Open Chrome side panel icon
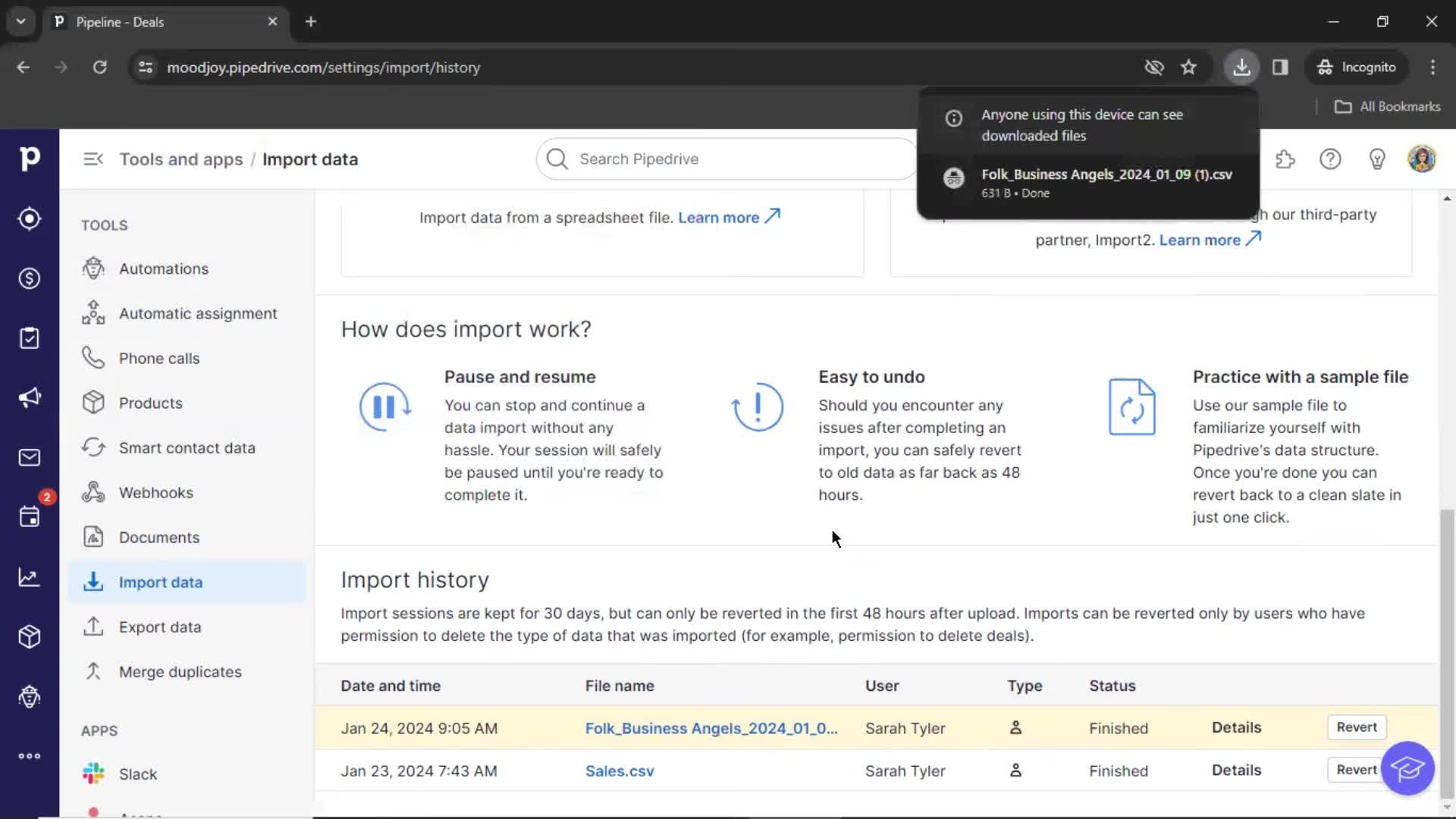Image resolution: width=1456 pixels, height=819 pixels. pyautogui.click(x=1280, y=67)
